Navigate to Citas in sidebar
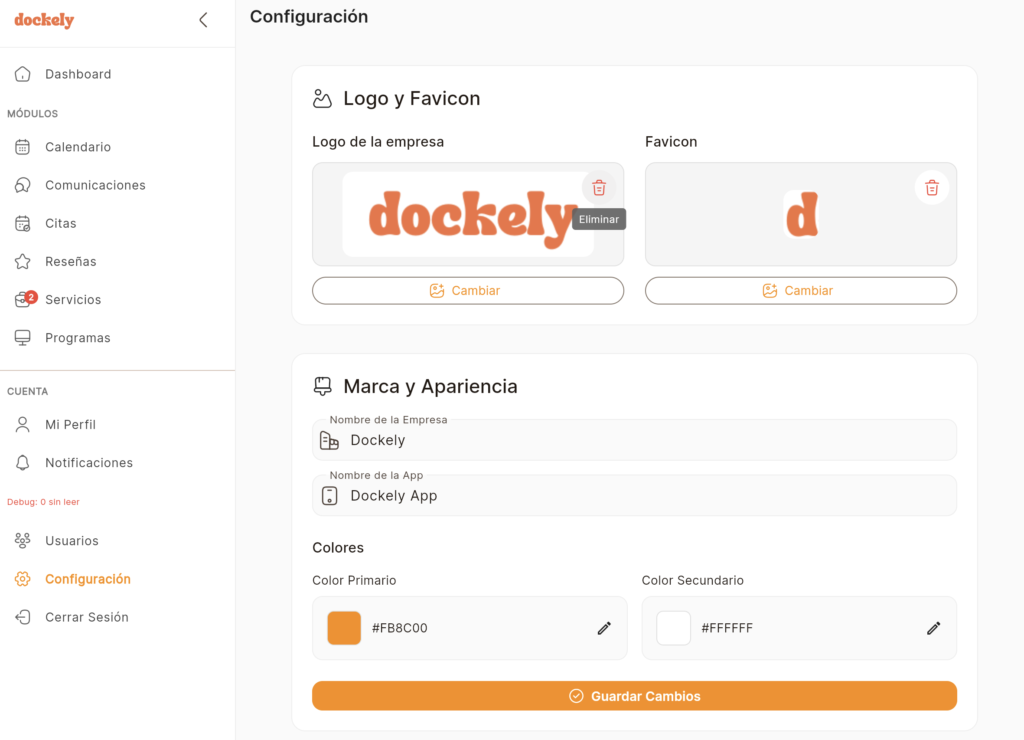 [60, 223]
